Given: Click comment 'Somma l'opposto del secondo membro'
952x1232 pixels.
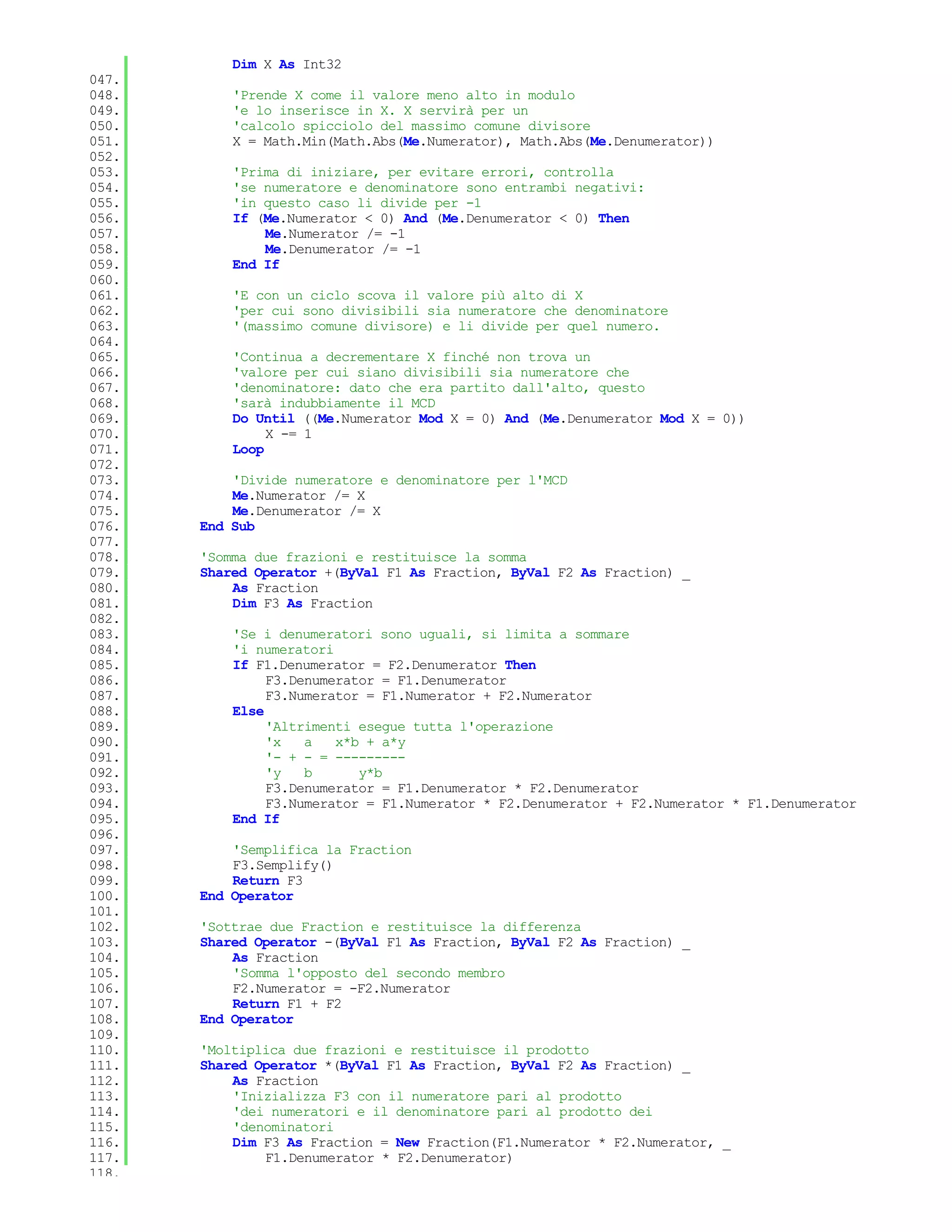Looking at the screenshot, I should [369, 973].
